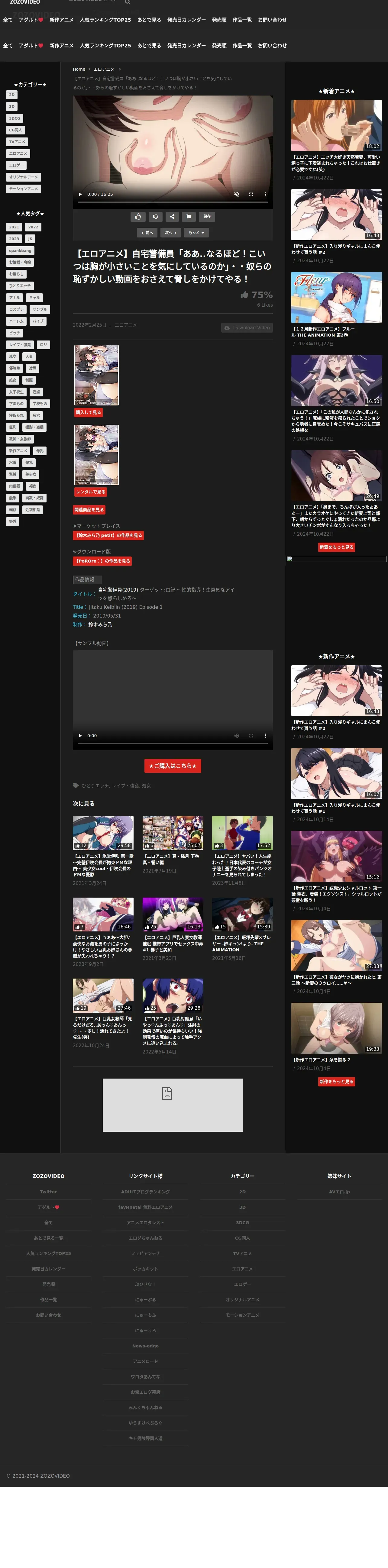
Task: Seek on the main video progress bar
Action: (x=172, y=202)
